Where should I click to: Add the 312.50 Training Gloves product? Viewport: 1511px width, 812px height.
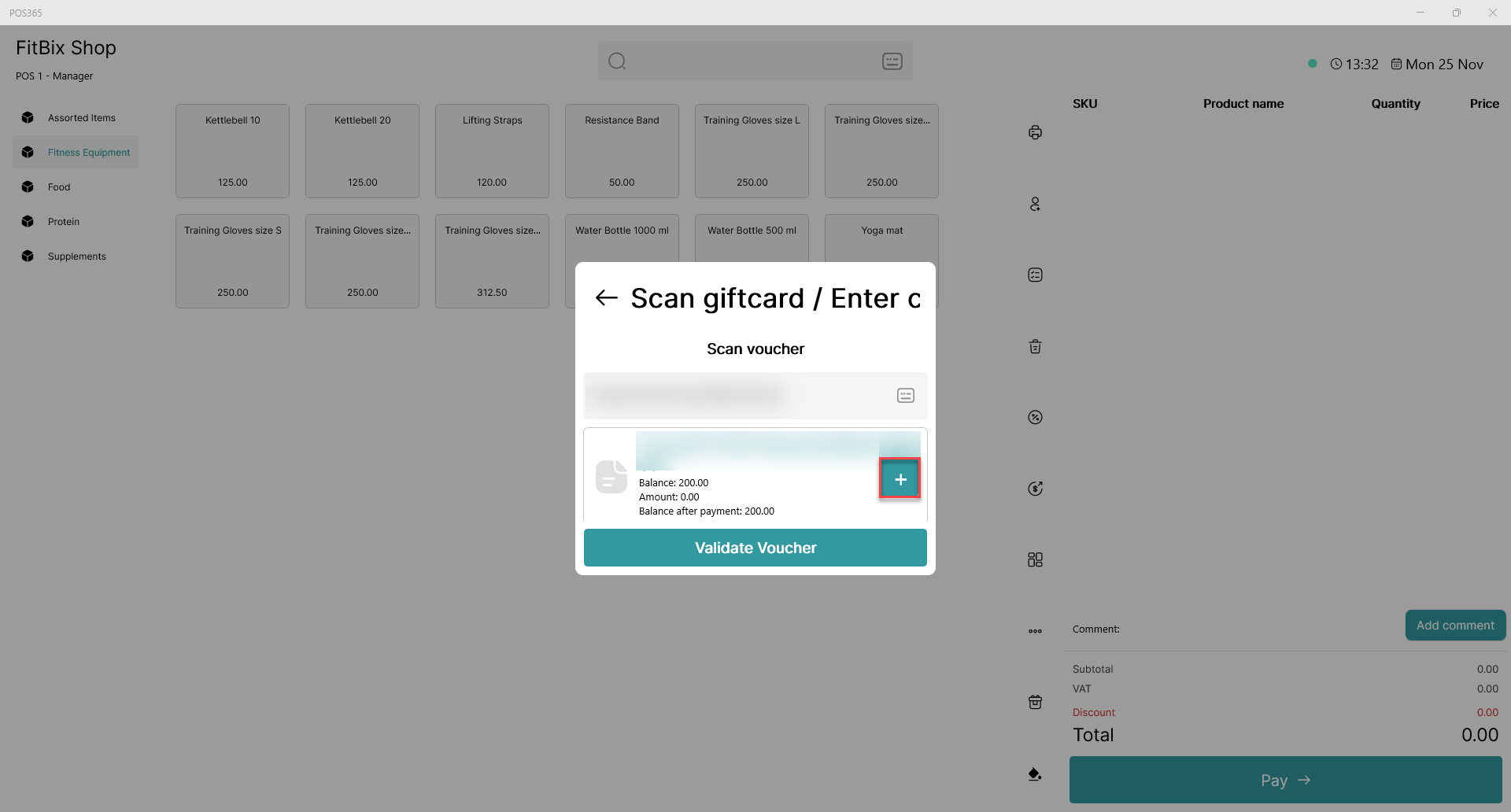(x=492, y=261)
